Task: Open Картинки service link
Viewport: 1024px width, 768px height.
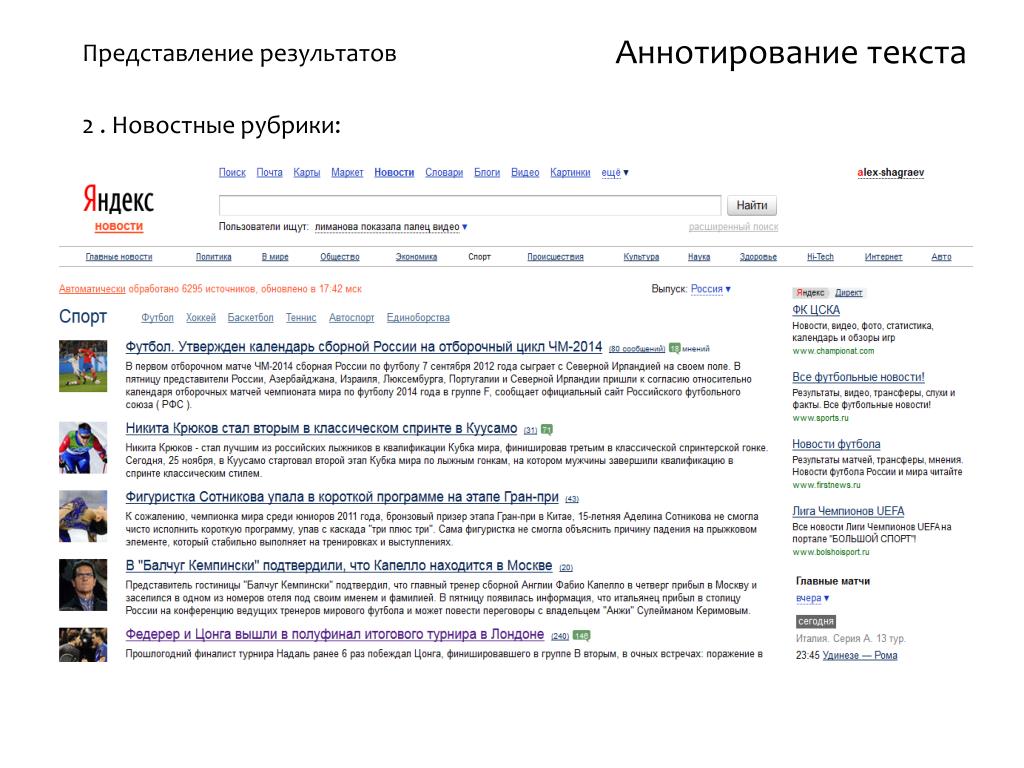Action: click(x=570, y=172)
